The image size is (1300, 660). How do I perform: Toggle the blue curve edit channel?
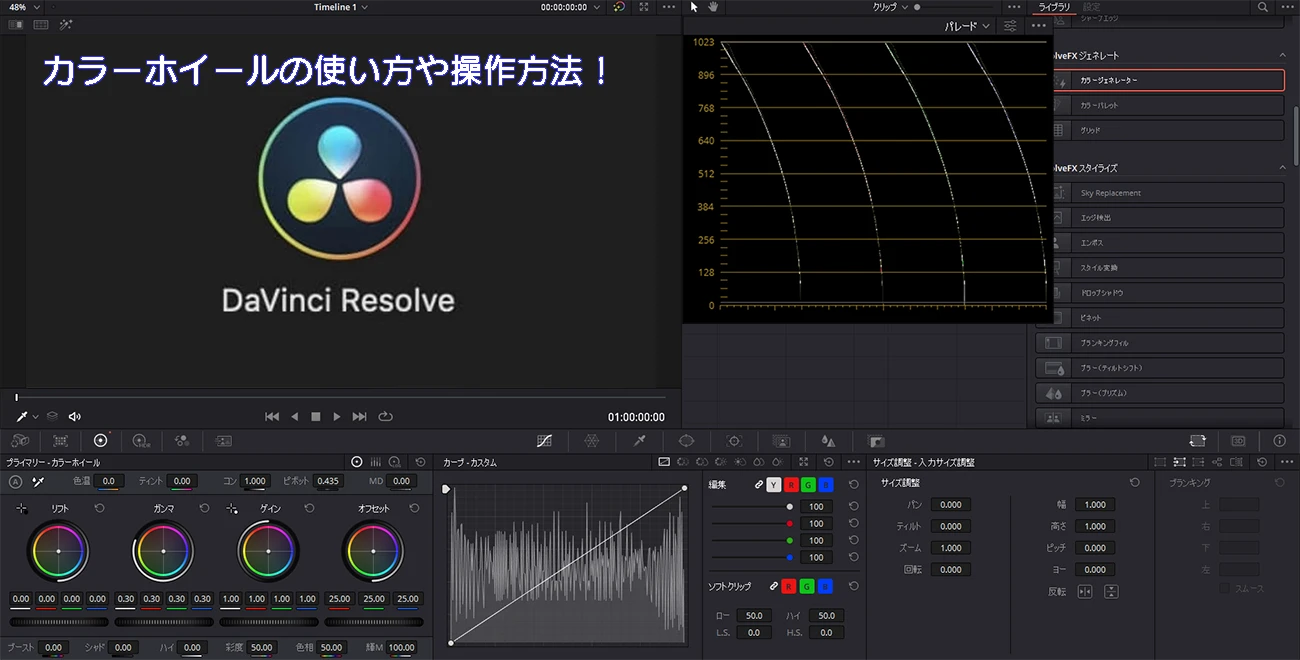point(824,485)
